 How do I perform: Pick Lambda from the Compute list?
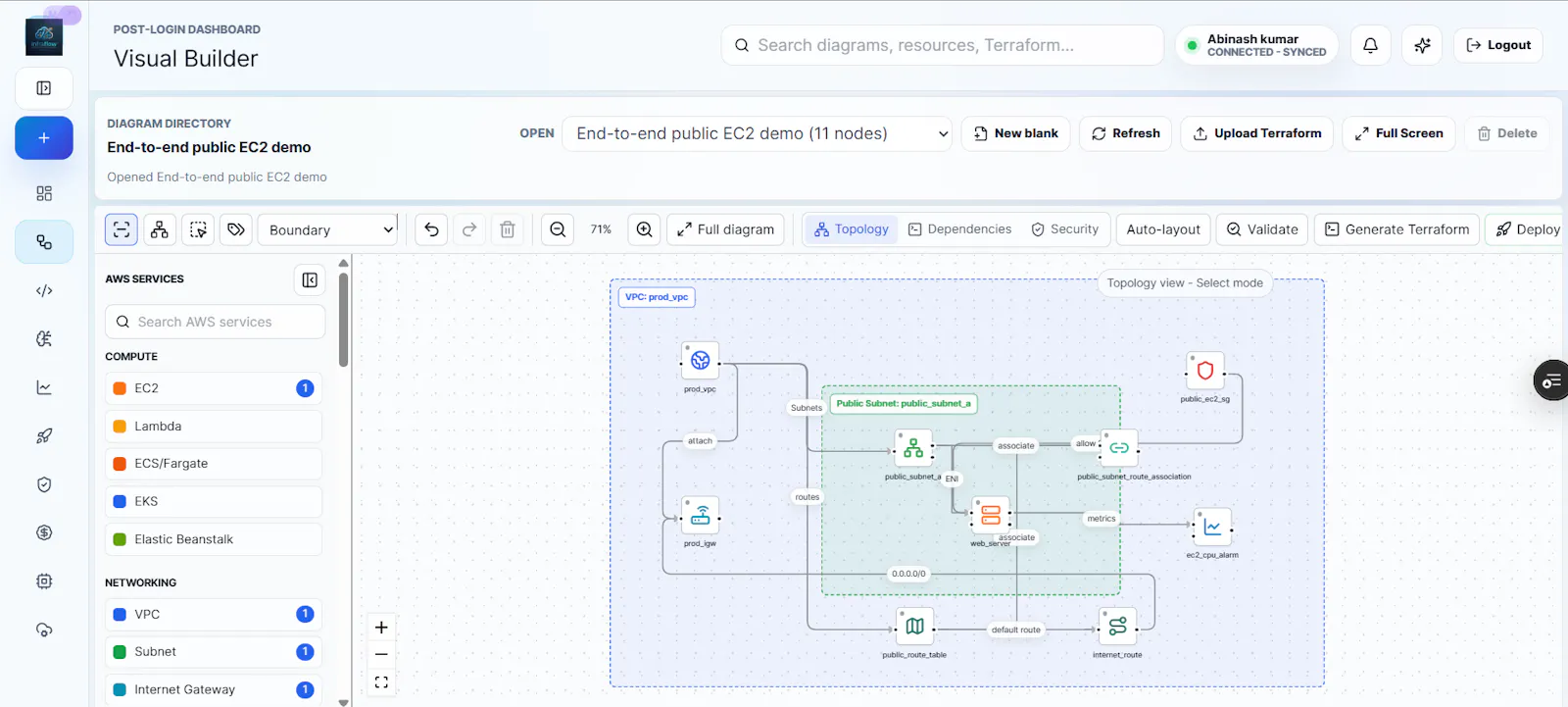(214, 427)
